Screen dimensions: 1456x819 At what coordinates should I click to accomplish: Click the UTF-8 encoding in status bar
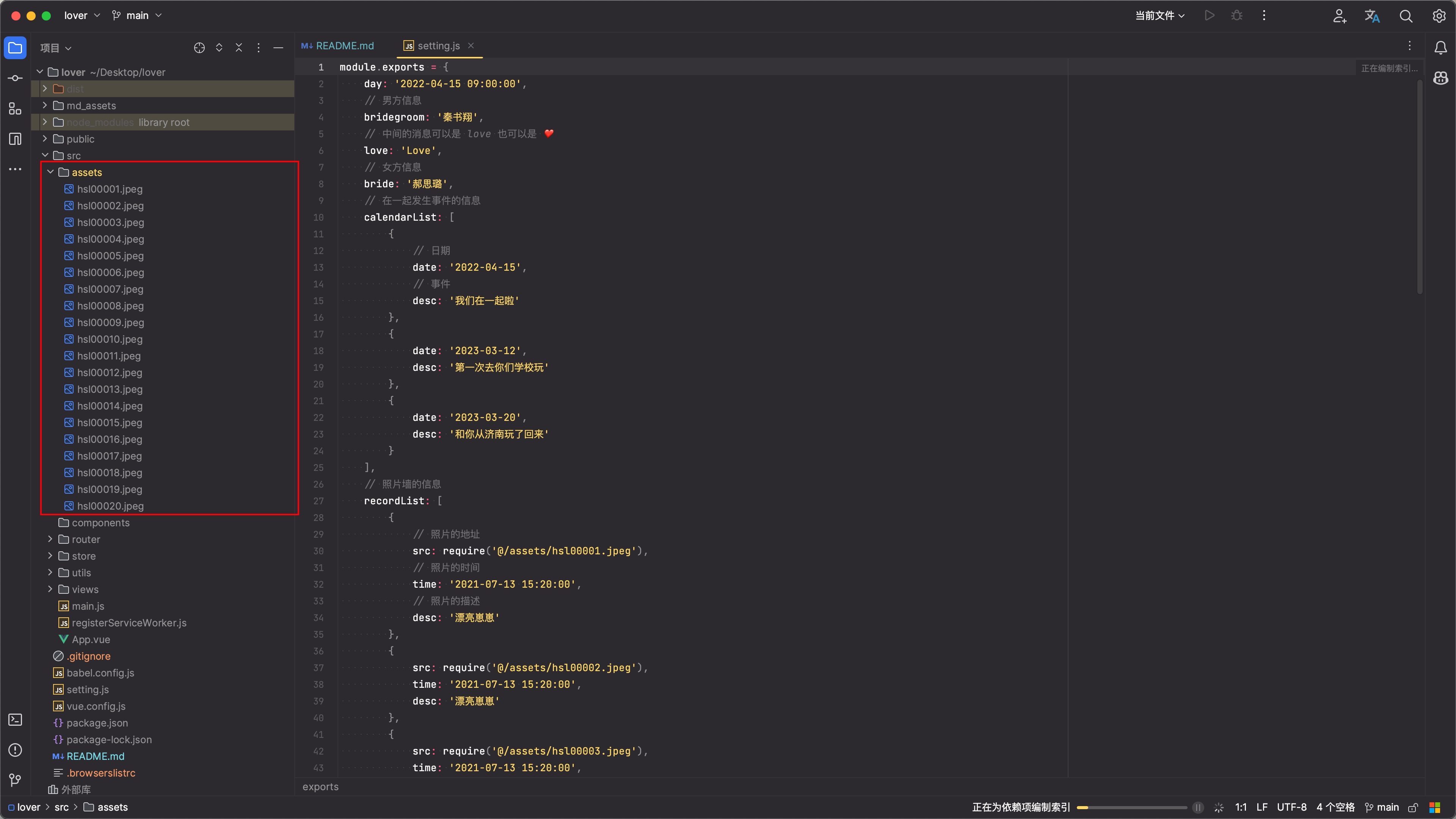click(x=1291, y=807)
